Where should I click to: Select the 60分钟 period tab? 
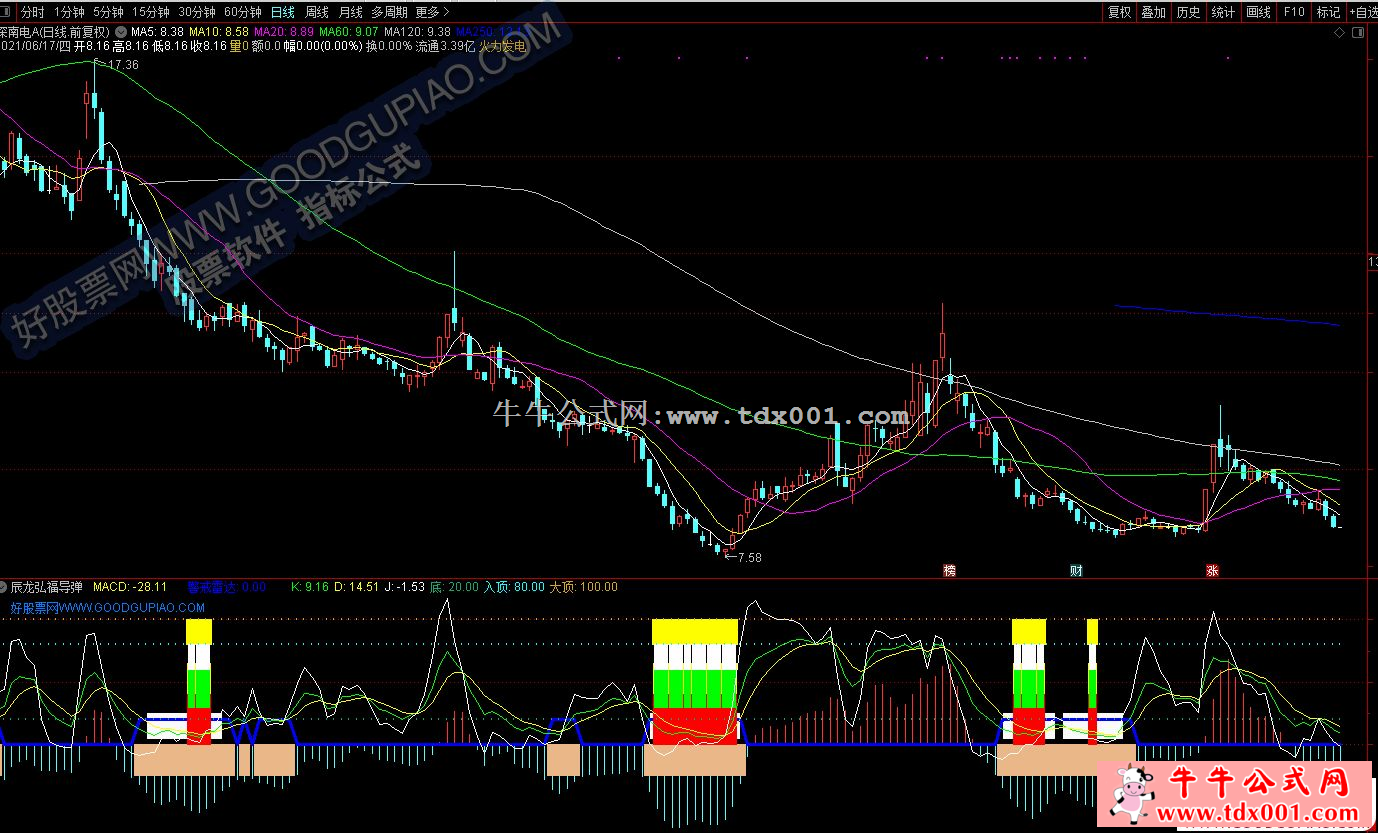click(x=242, y=12)
